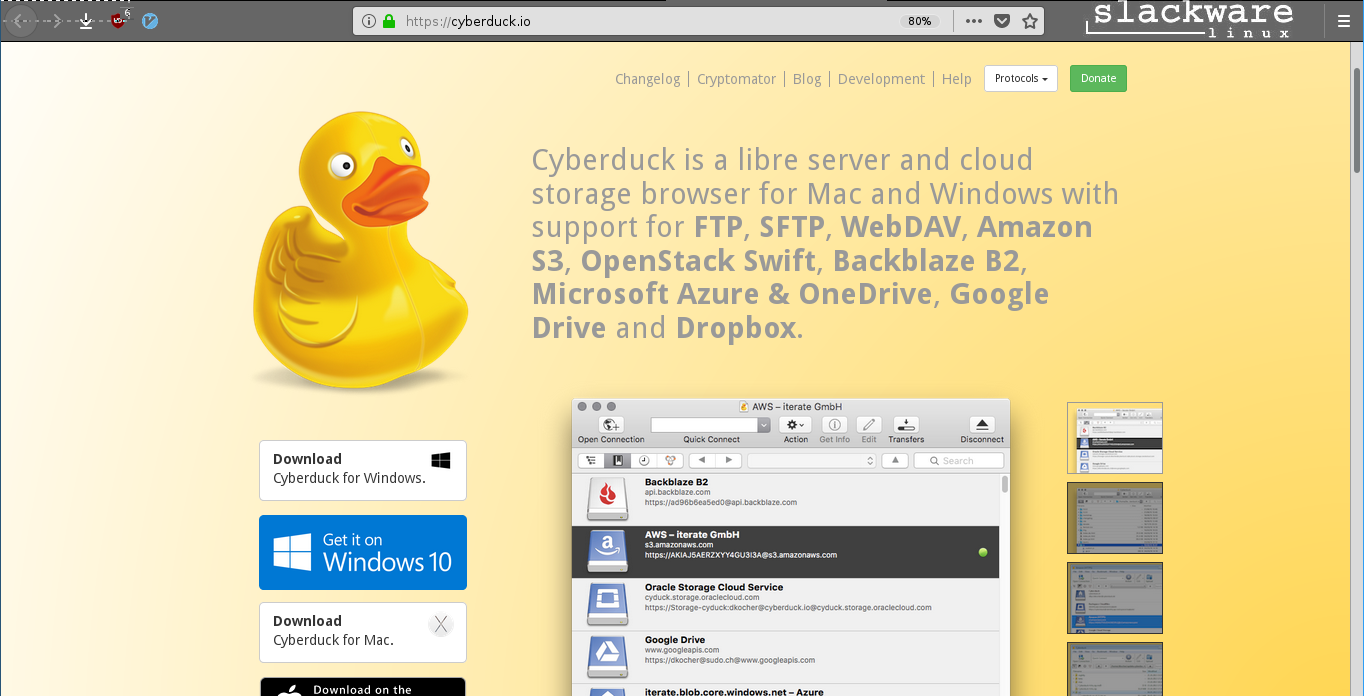
Task: Bookmark this page with the star
Action: click(1029, 21)
